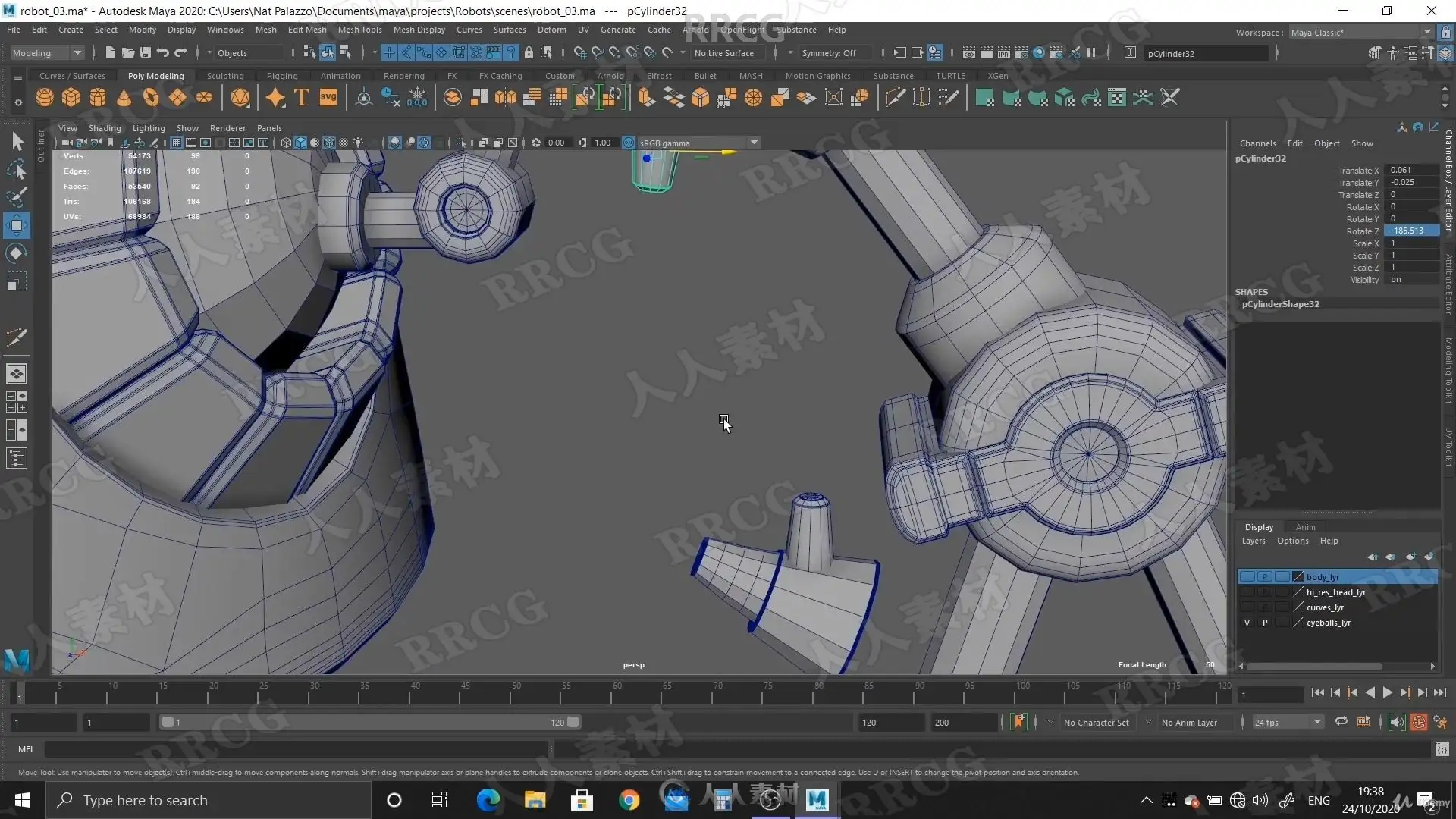
Task: Open the Mesh Tools menu
Action: 359,30
